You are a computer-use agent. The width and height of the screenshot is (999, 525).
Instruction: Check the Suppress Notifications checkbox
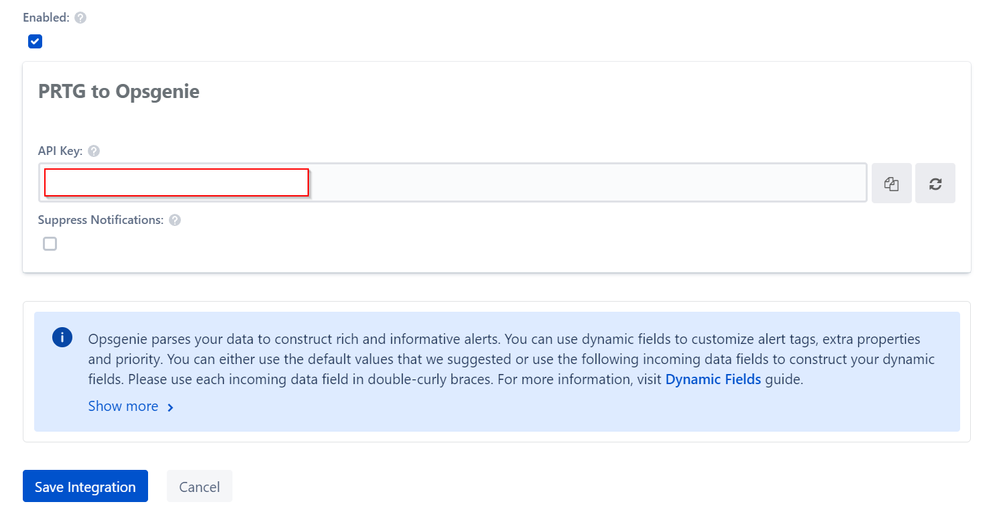[x=50, y=244]
